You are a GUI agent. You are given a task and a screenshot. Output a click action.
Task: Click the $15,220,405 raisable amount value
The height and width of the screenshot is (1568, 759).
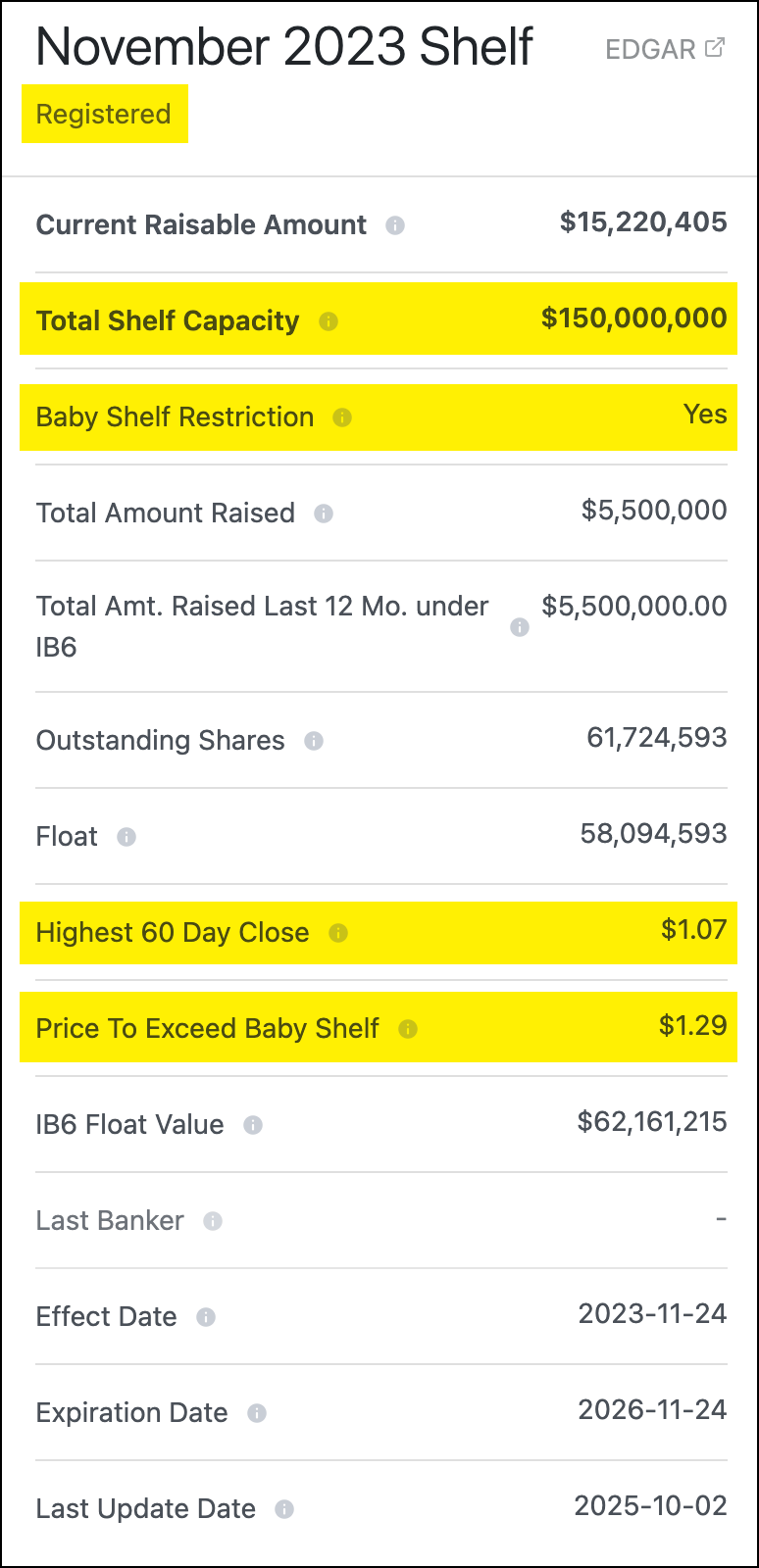click(x=643, y=222)
